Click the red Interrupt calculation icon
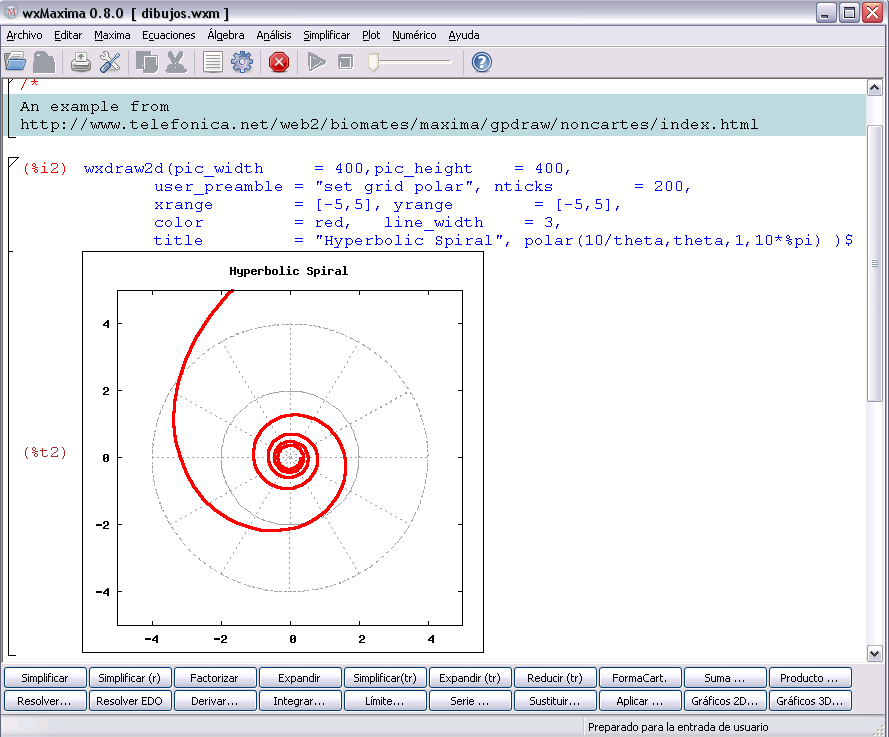This screenshot has width=889, height=737. (279, 62)
